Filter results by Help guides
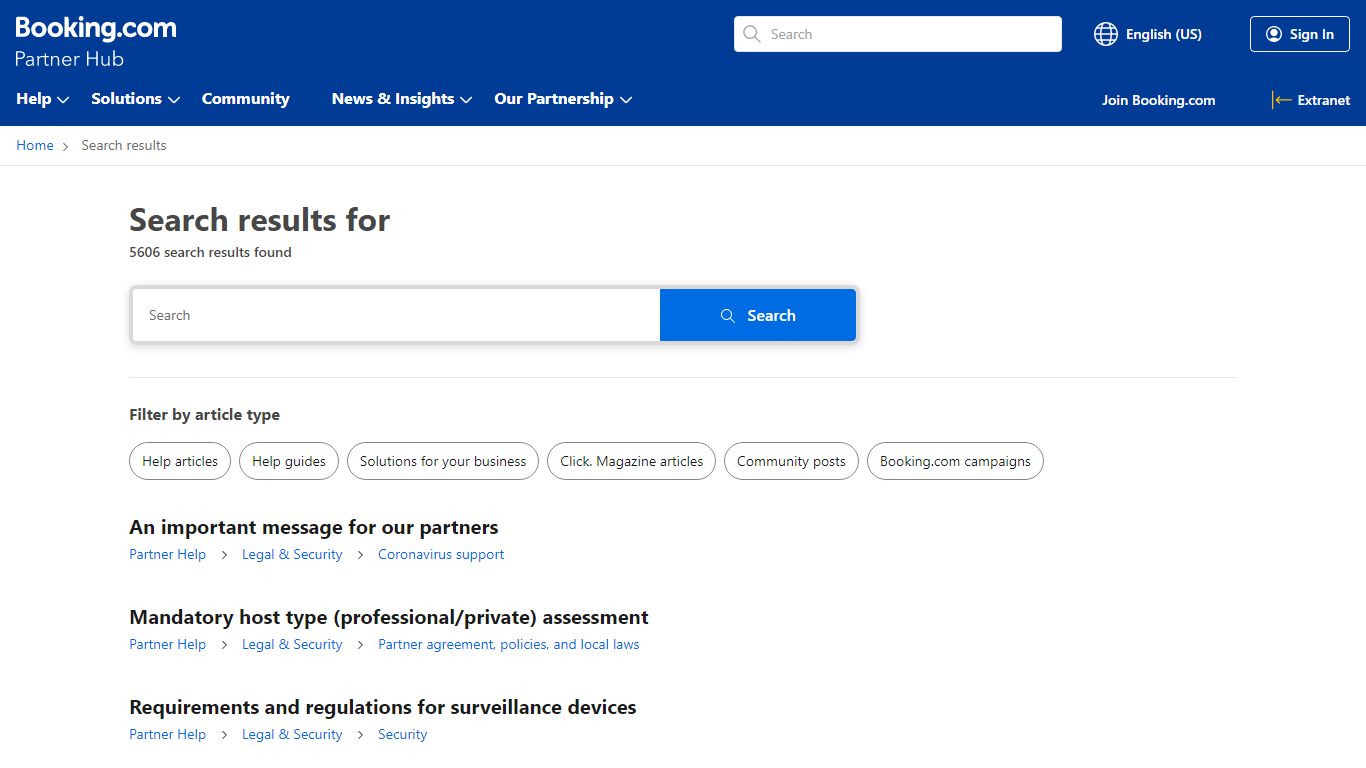Screen dimensions: 1366x768 [x=289, y=461]
